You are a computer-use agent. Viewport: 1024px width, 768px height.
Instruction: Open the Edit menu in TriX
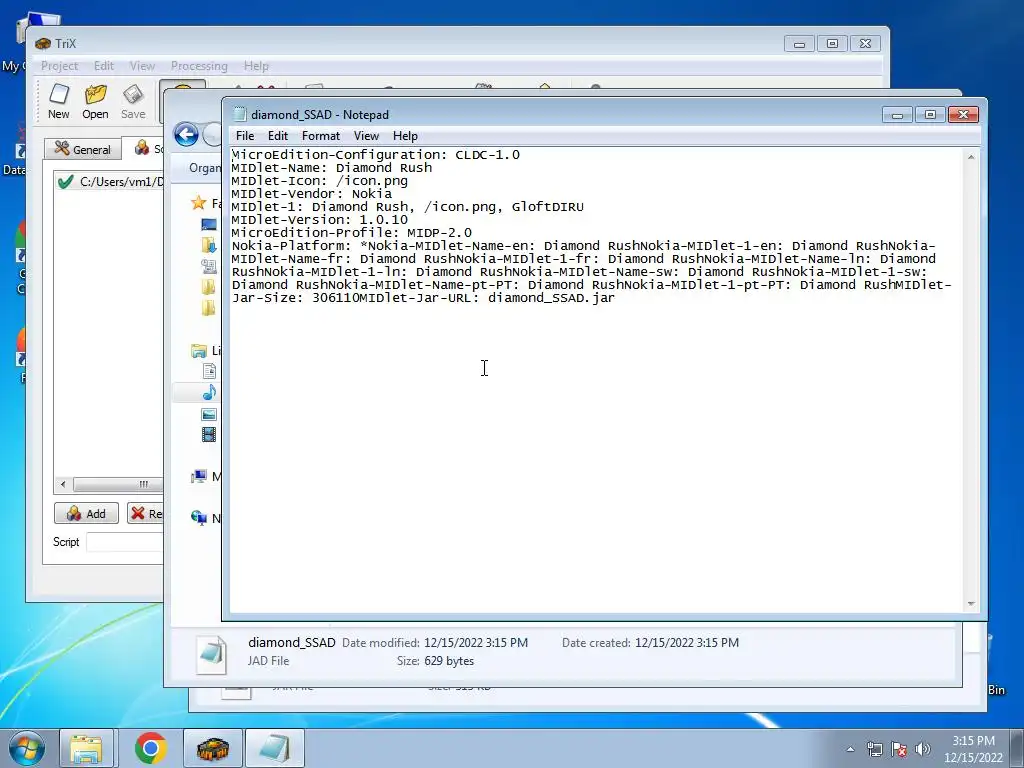(x=103, y=66)
